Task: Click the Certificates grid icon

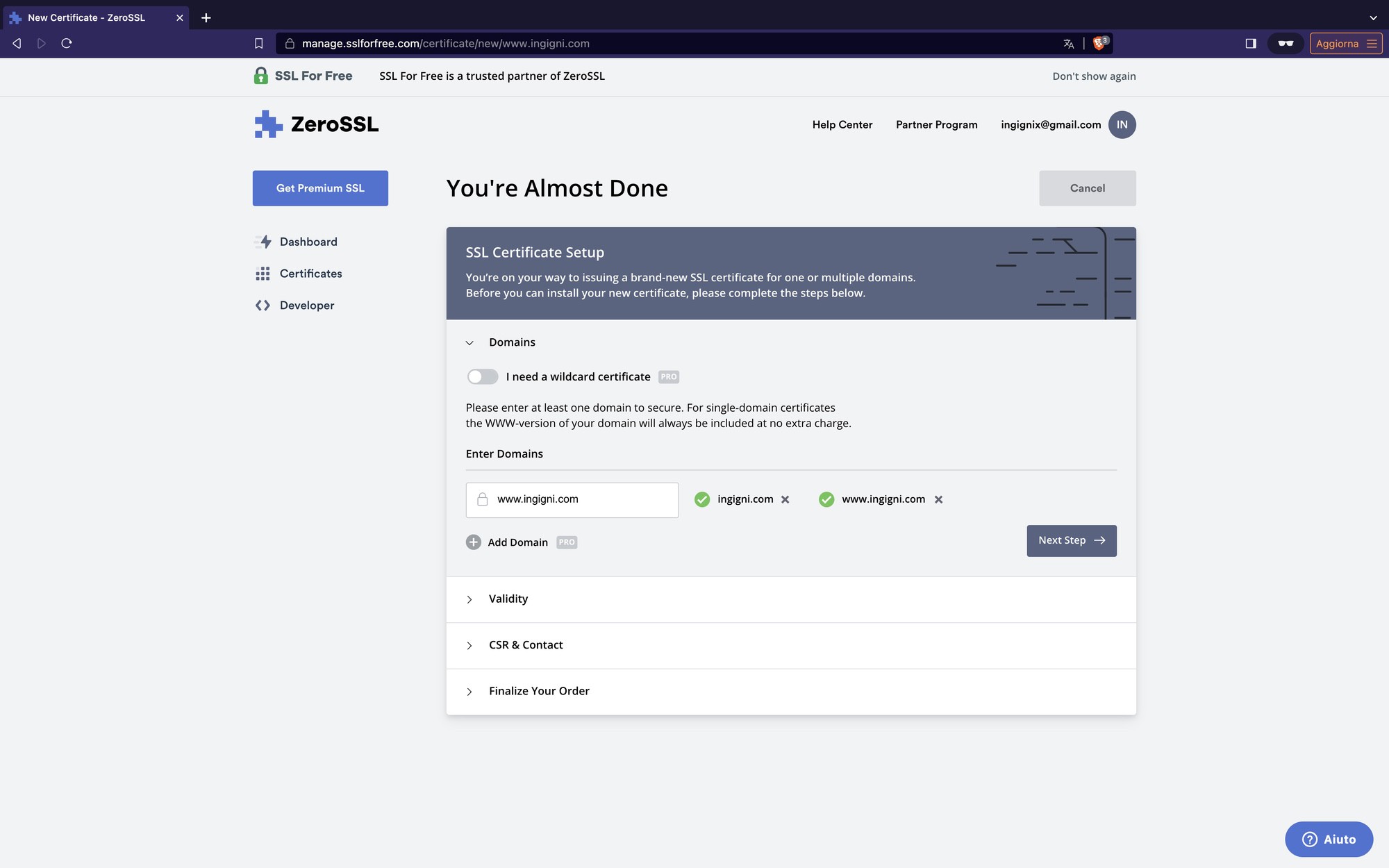Action: [x=263, y=274]
